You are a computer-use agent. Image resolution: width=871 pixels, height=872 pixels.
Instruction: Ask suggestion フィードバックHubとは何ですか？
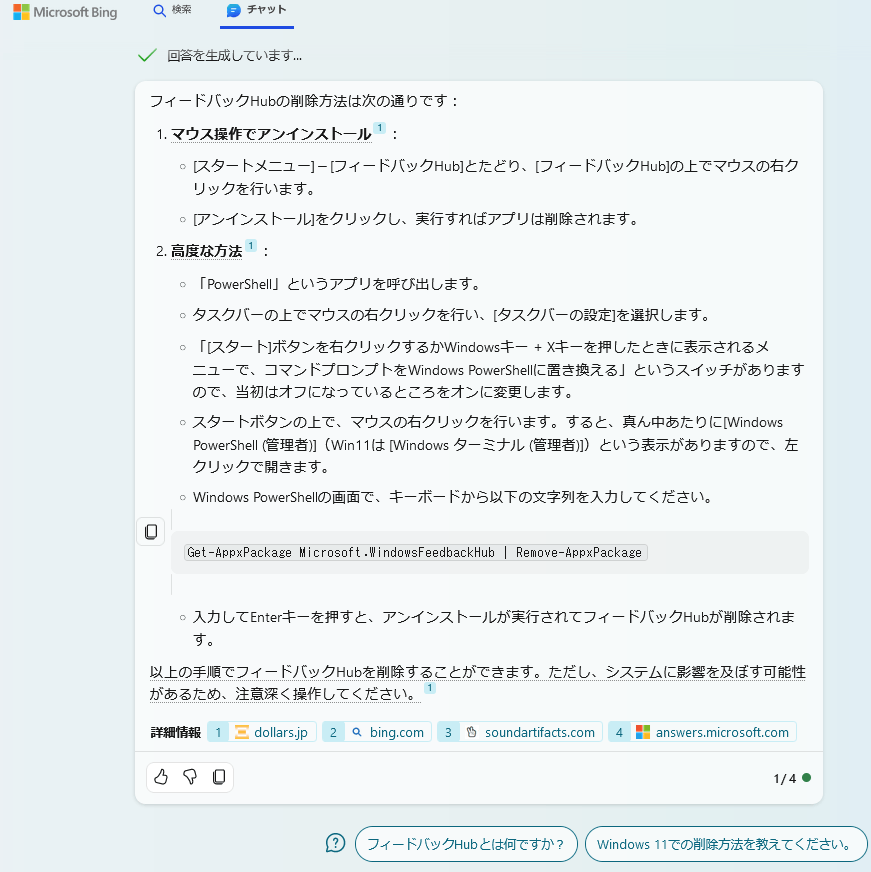coord(466,844)
